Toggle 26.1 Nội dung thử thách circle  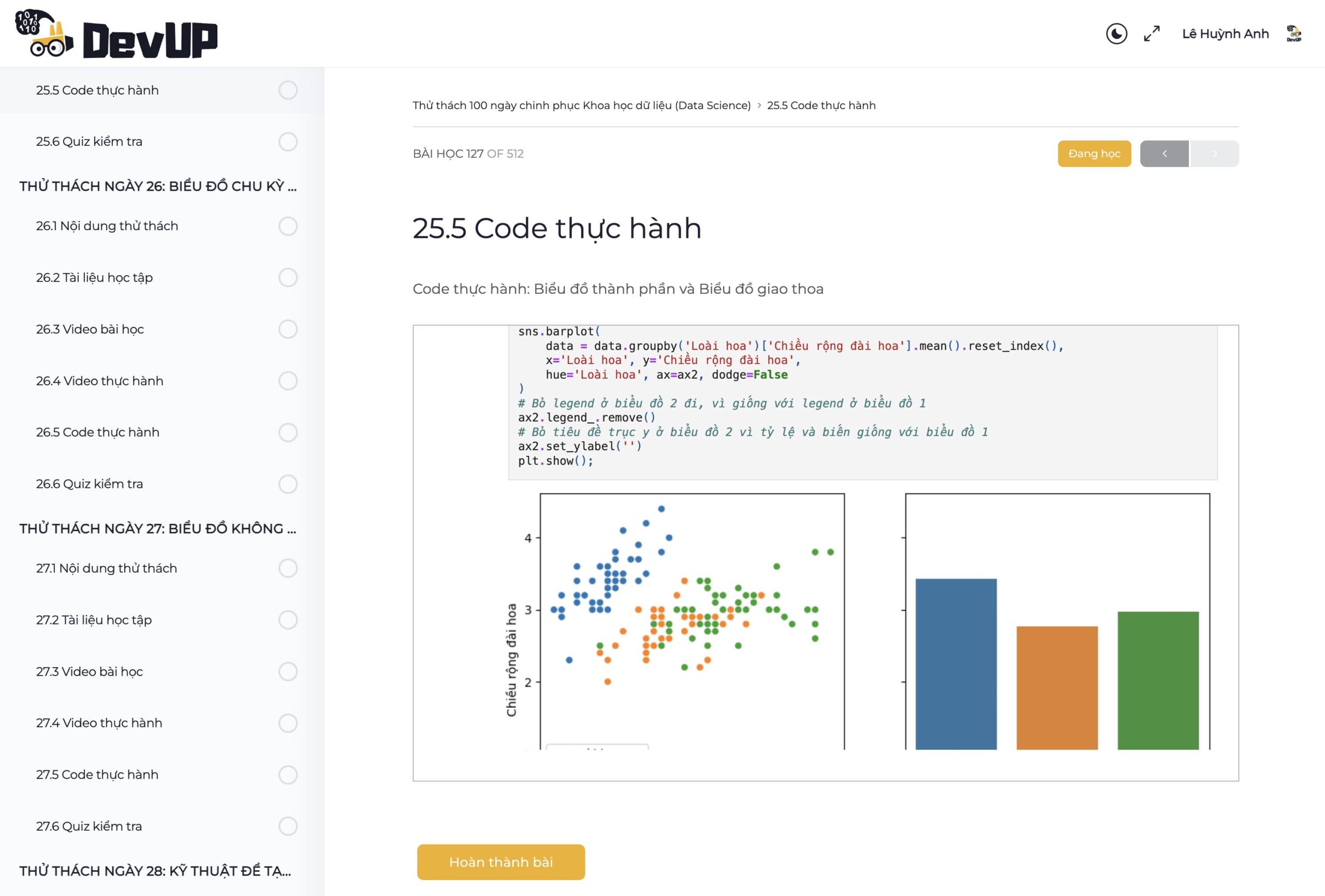point(288,226)
